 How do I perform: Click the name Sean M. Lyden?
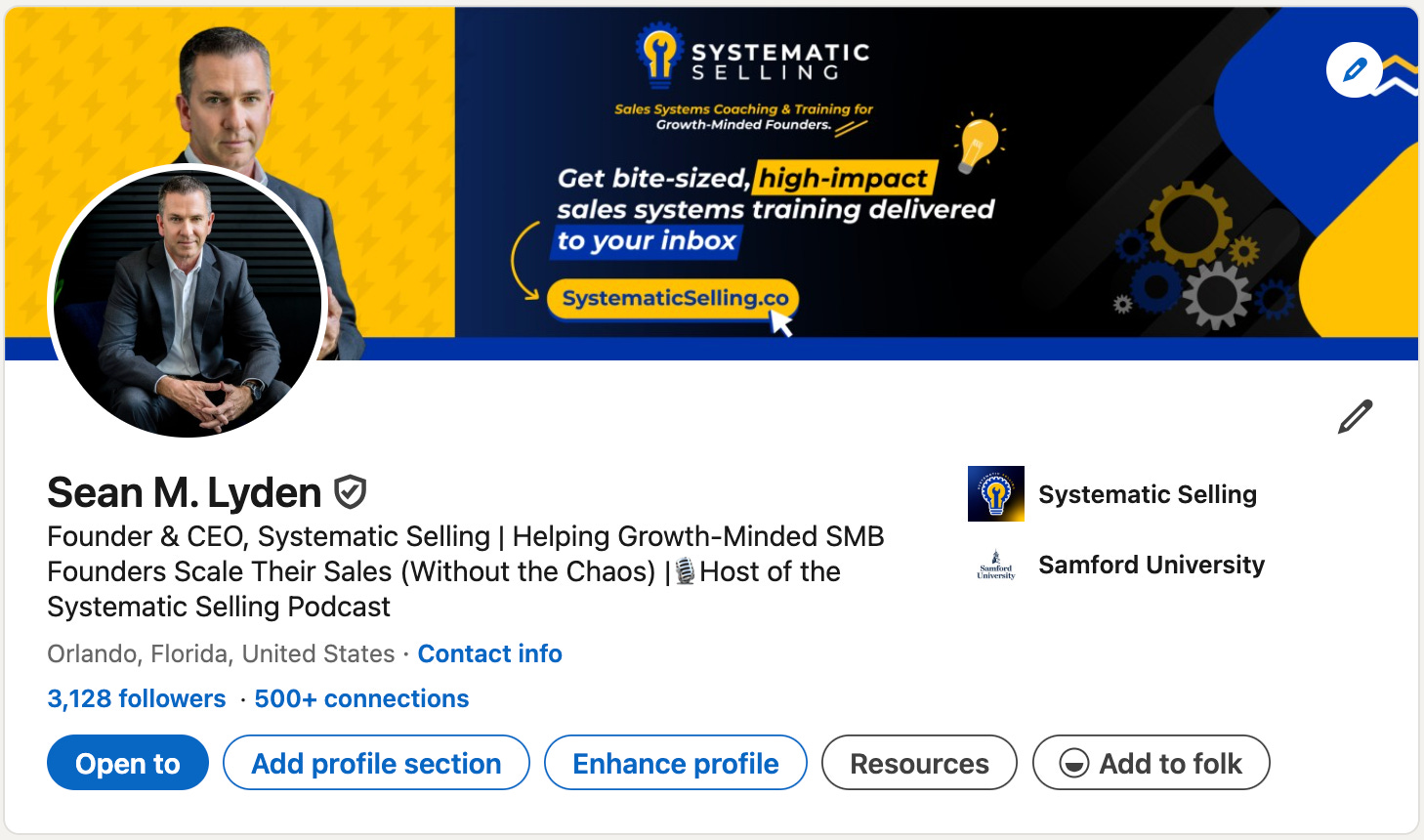184,492
